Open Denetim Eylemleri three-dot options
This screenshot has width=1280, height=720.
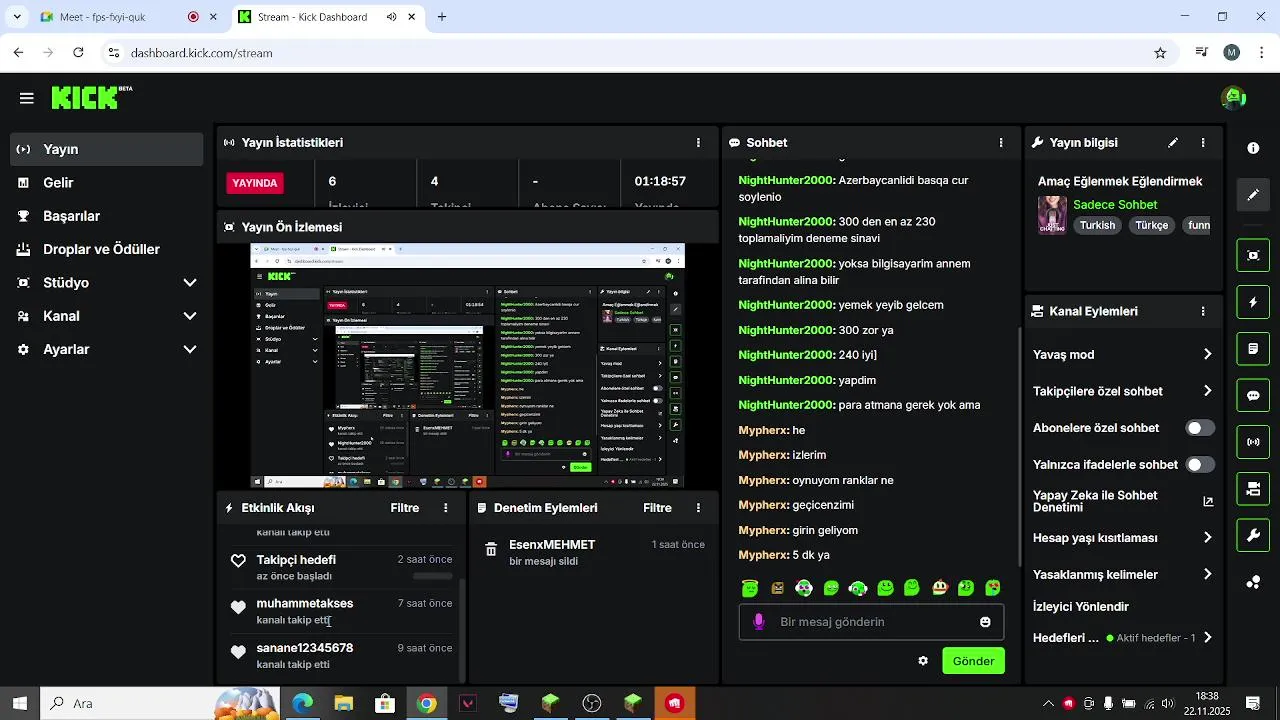coord(698,508)
